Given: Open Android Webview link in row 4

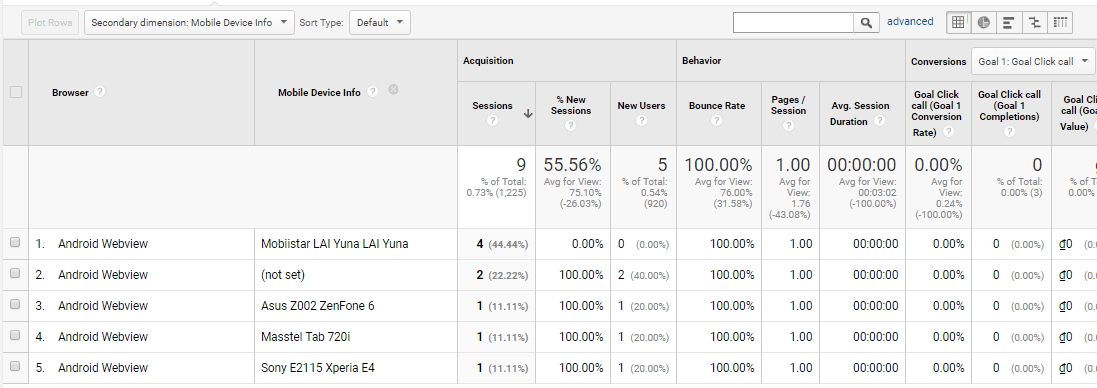Looking at the screenshot, I should click(103, 336).
